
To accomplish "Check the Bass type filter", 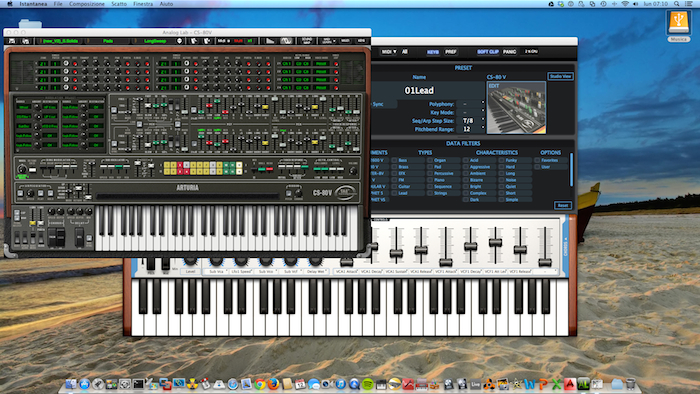I will [395, 160].
